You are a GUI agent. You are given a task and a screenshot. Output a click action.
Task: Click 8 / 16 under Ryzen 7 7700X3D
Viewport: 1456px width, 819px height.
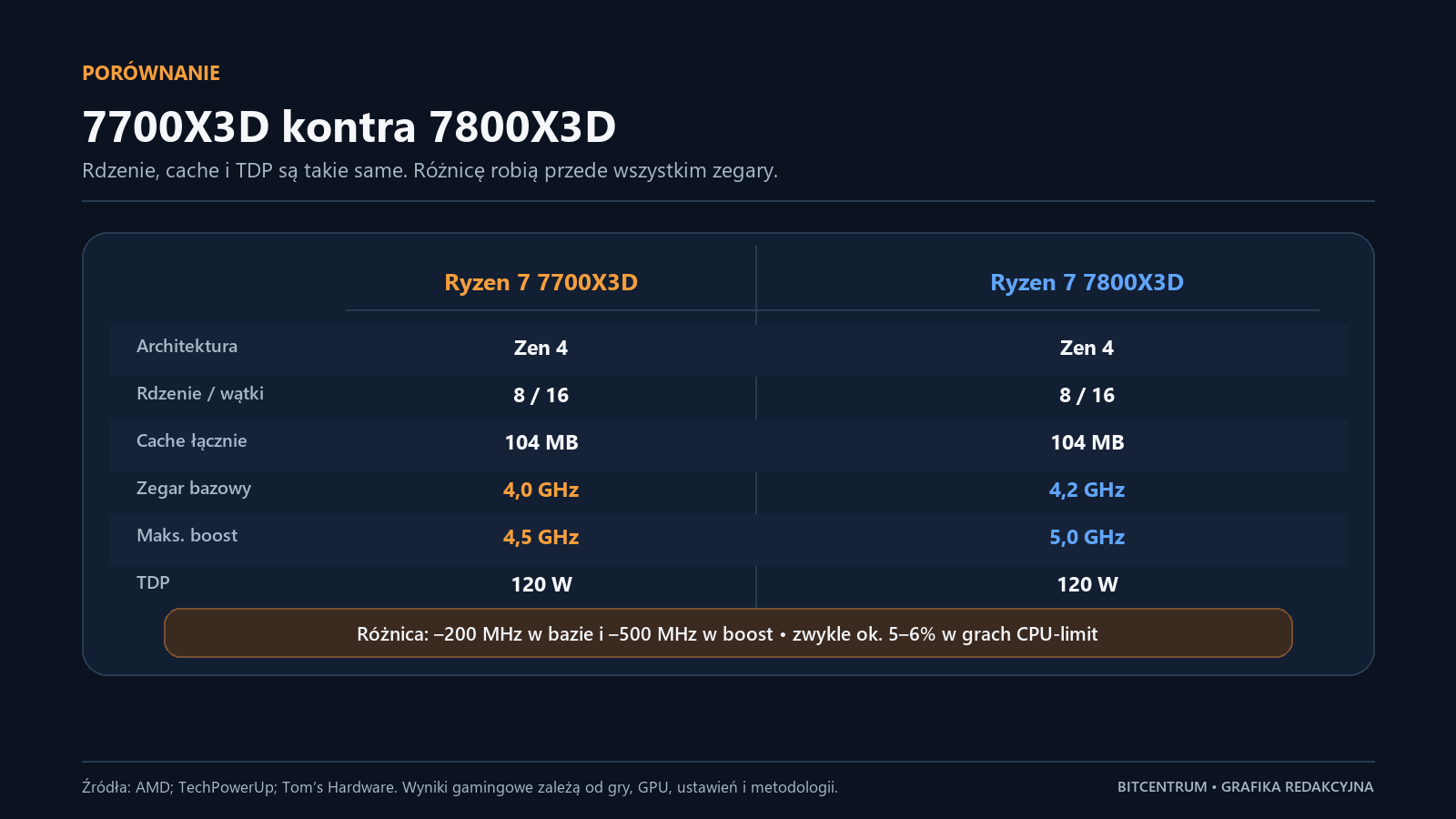click(x=541, y=395)
